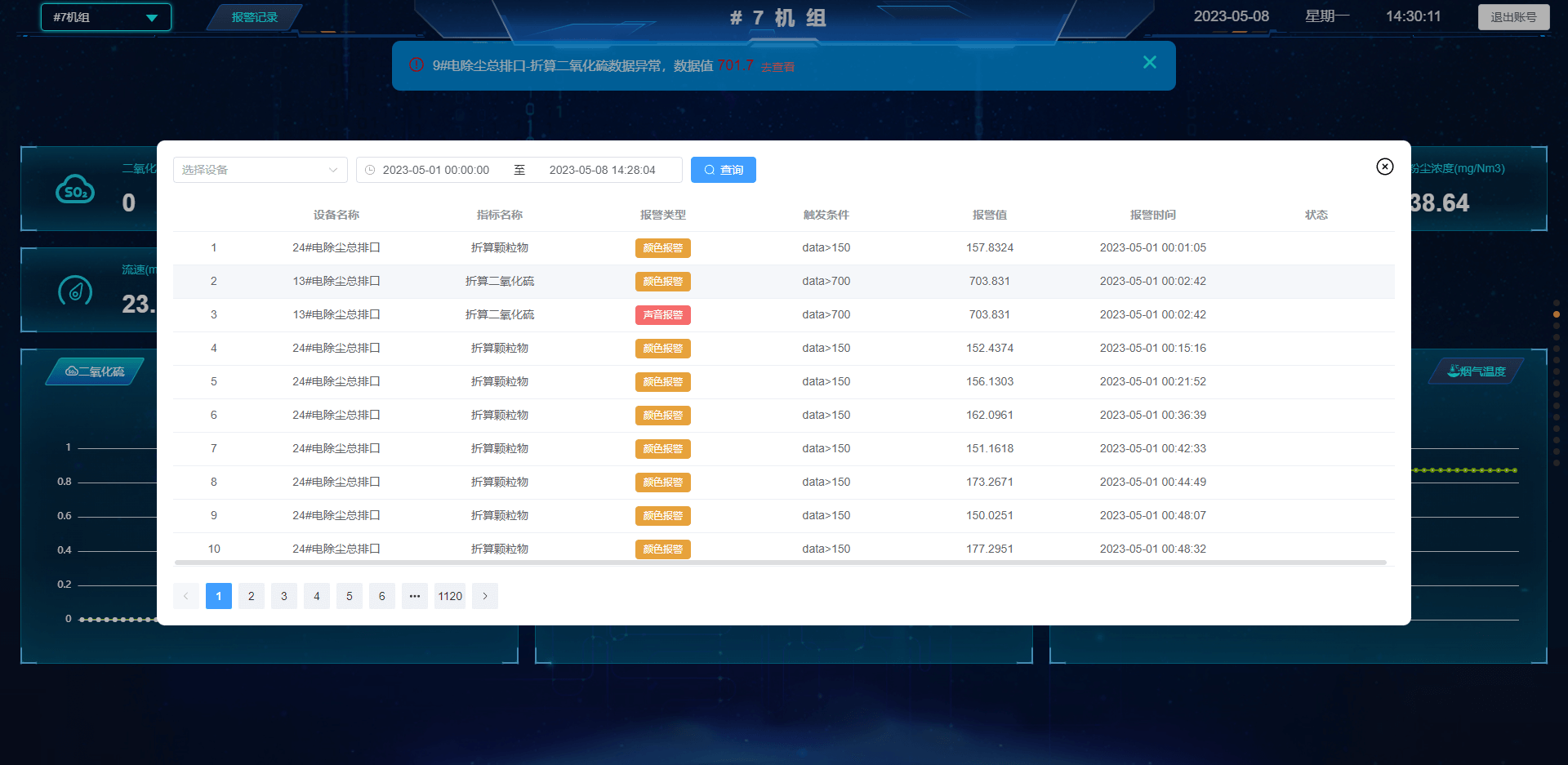
Task: Click the orange page indicator dot at right edge
Action: (x=1557, y=314)
